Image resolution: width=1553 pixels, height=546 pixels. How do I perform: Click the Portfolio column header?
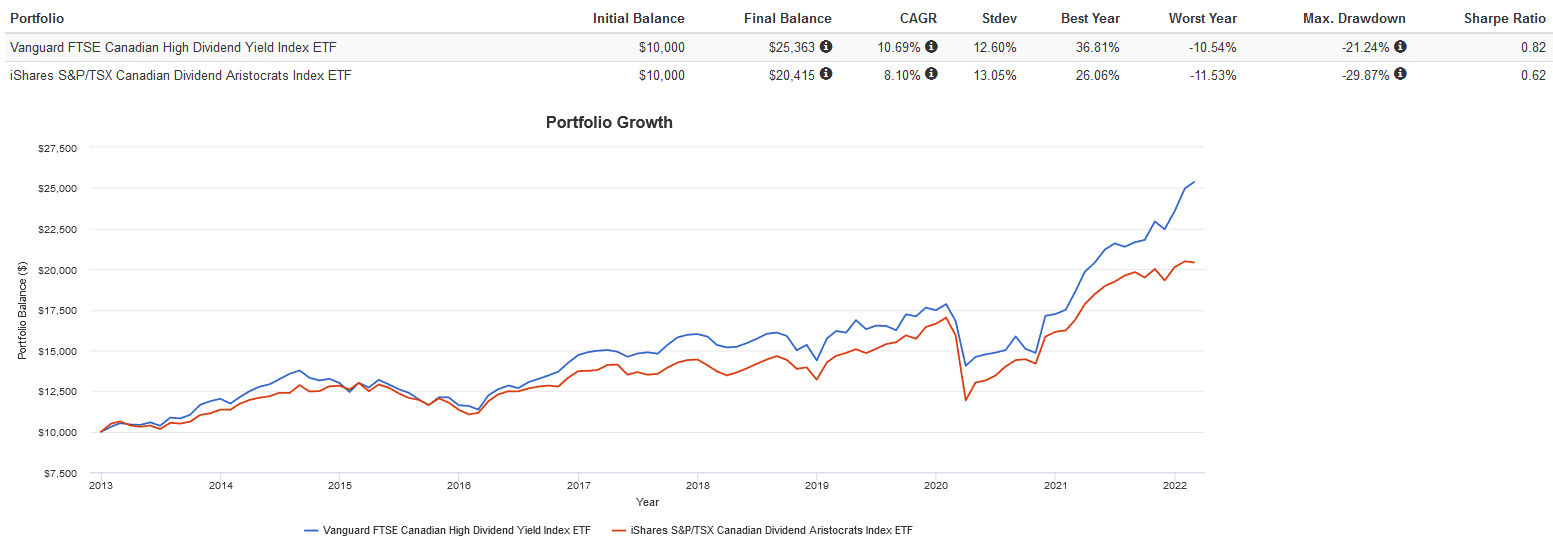pyautogui.click(x=37, y=18)
